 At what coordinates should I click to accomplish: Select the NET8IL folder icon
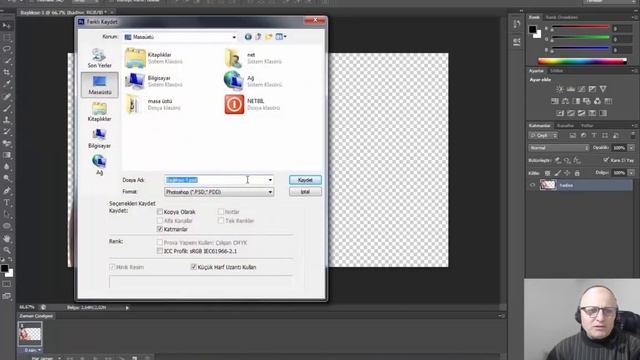[x=234, y=104]
